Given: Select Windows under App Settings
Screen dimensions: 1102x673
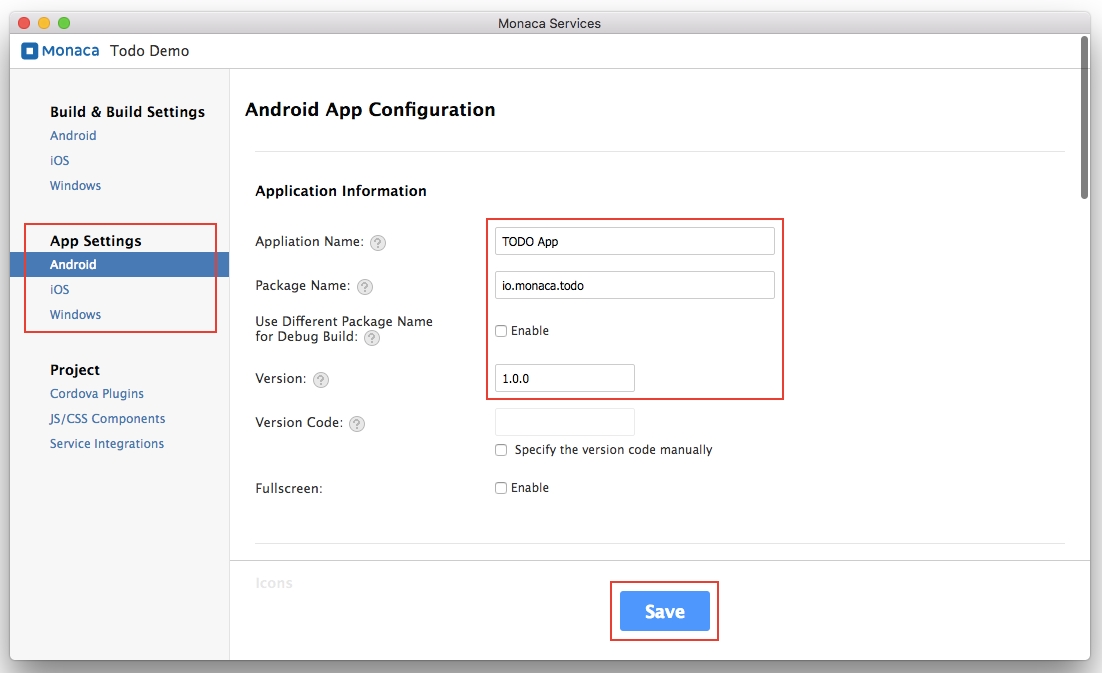Looking at the screenshot, I should tap(75, 315).
